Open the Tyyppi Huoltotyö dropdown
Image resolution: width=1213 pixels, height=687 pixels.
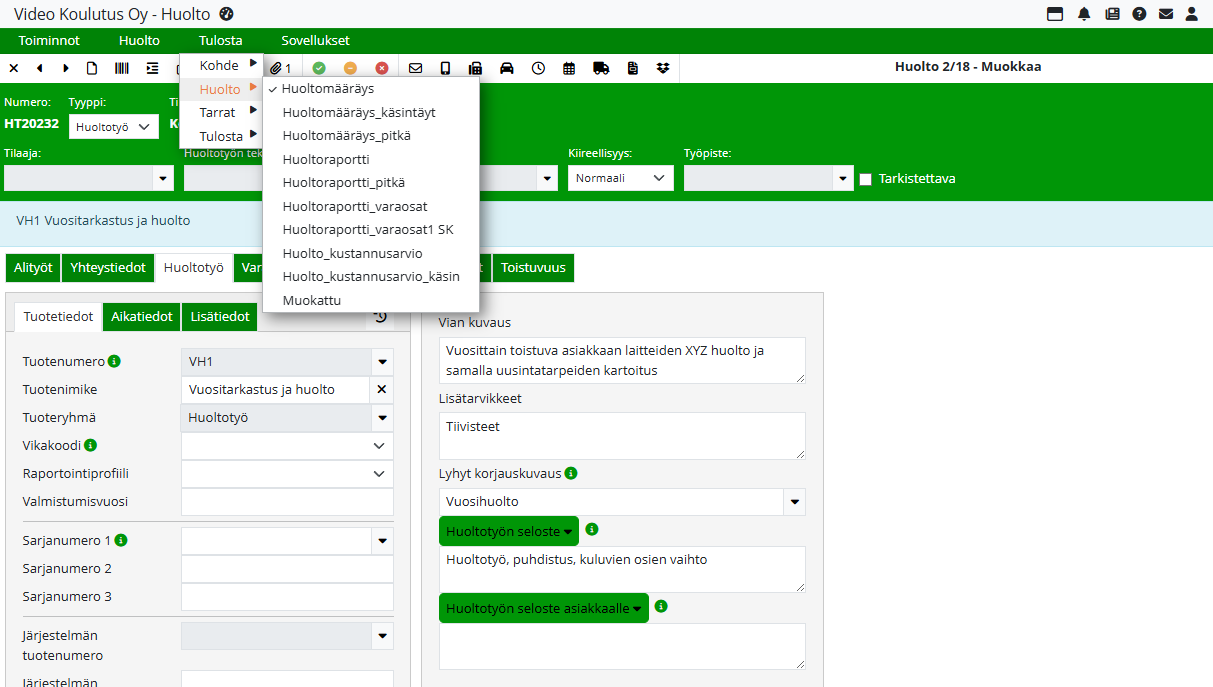(x=114, y=127)
